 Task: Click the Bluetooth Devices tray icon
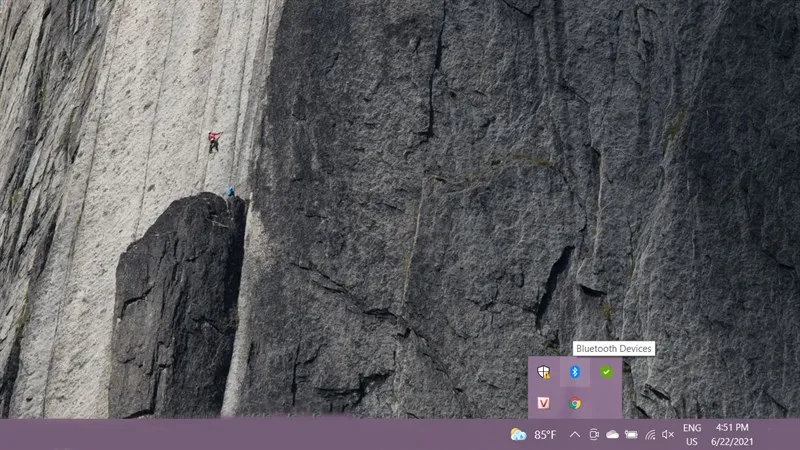[x=575, y=372]
